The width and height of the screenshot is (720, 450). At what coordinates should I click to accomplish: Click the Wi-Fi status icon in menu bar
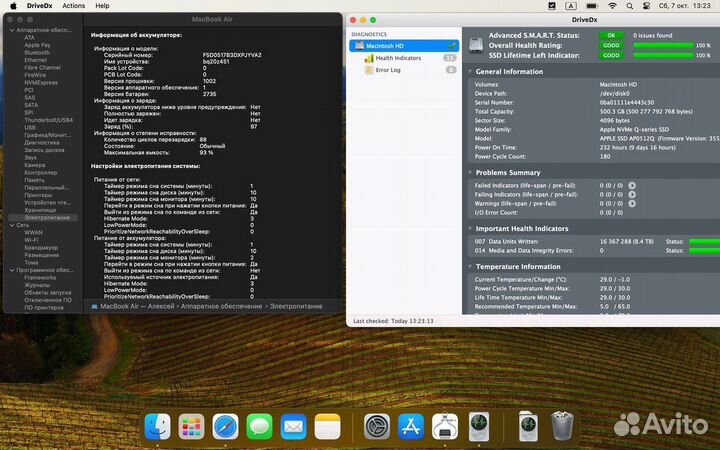[x=612, y=6]
